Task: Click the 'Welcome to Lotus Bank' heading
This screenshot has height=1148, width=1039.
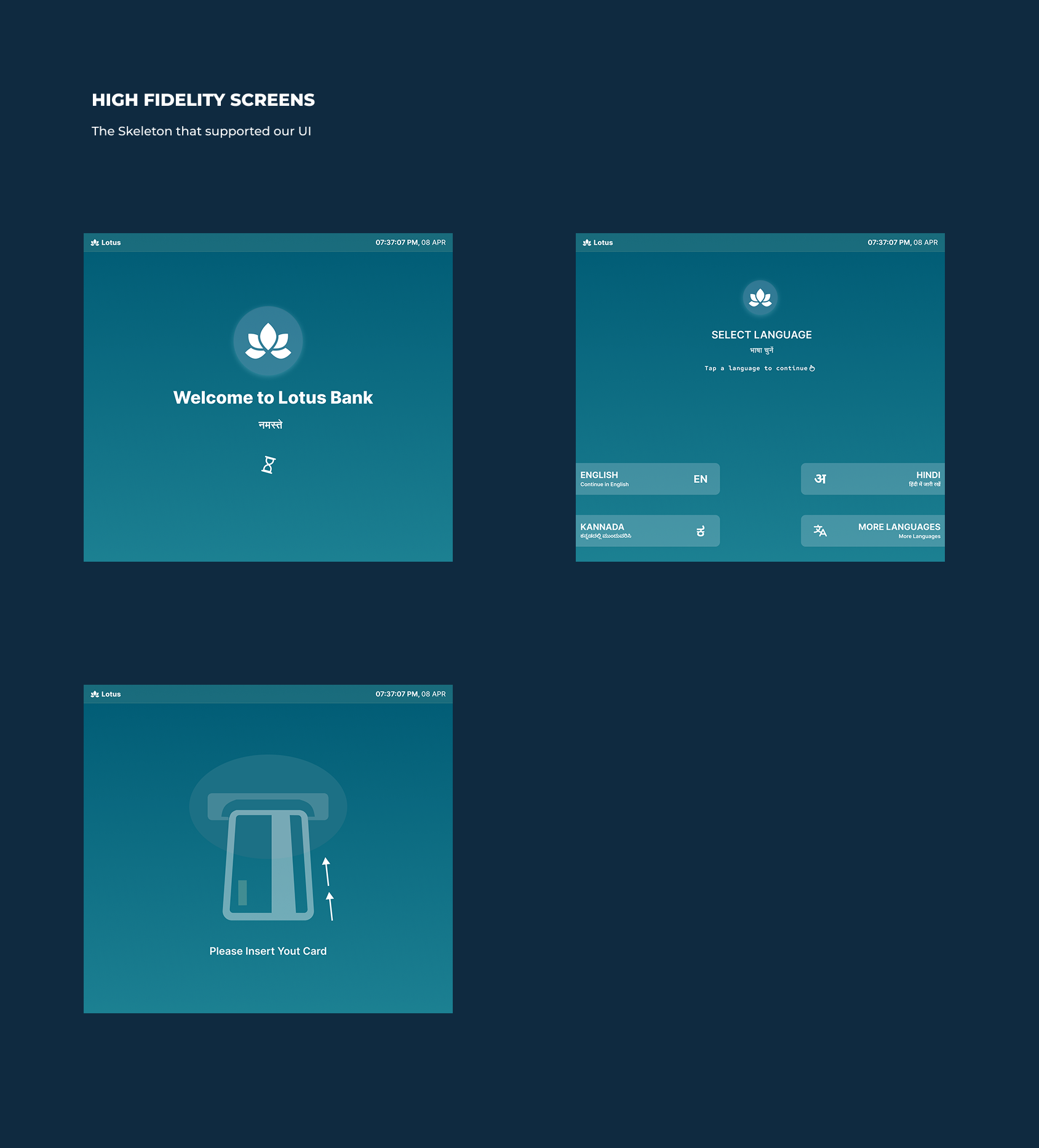Action: [x=273, y=397]
